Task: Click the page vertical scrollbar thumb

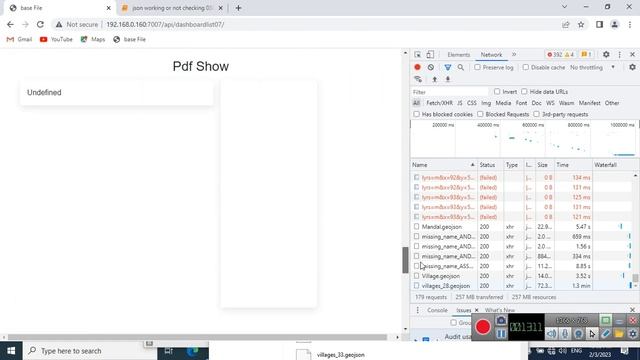Action: pos(405,260)
